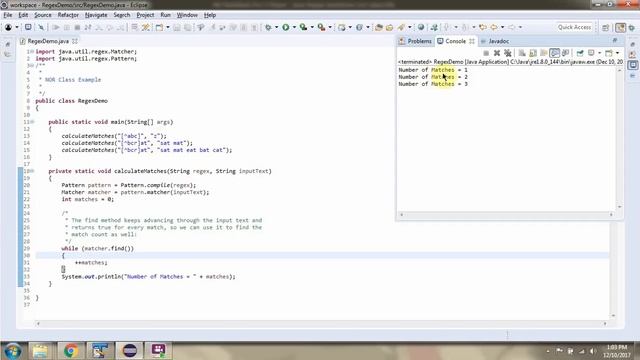Click inside the Quick Access field
Image resolution: width=640 pixels, height=360 pixels.
click(x=574, y=27)
